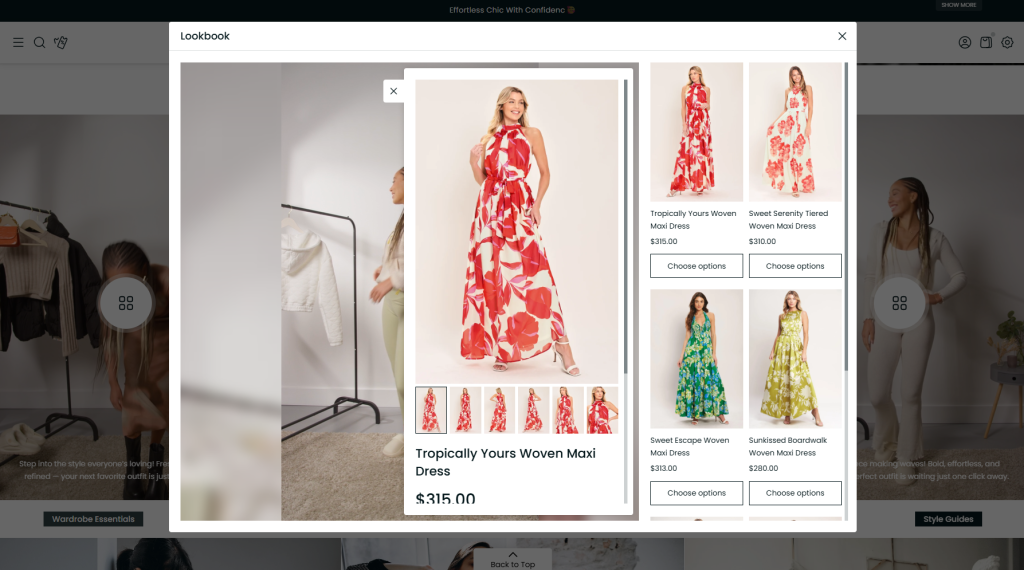The height and width of the screenshot is (570, 1024).
Task: Close the Lookbook dialog
Action: [842, 36]
